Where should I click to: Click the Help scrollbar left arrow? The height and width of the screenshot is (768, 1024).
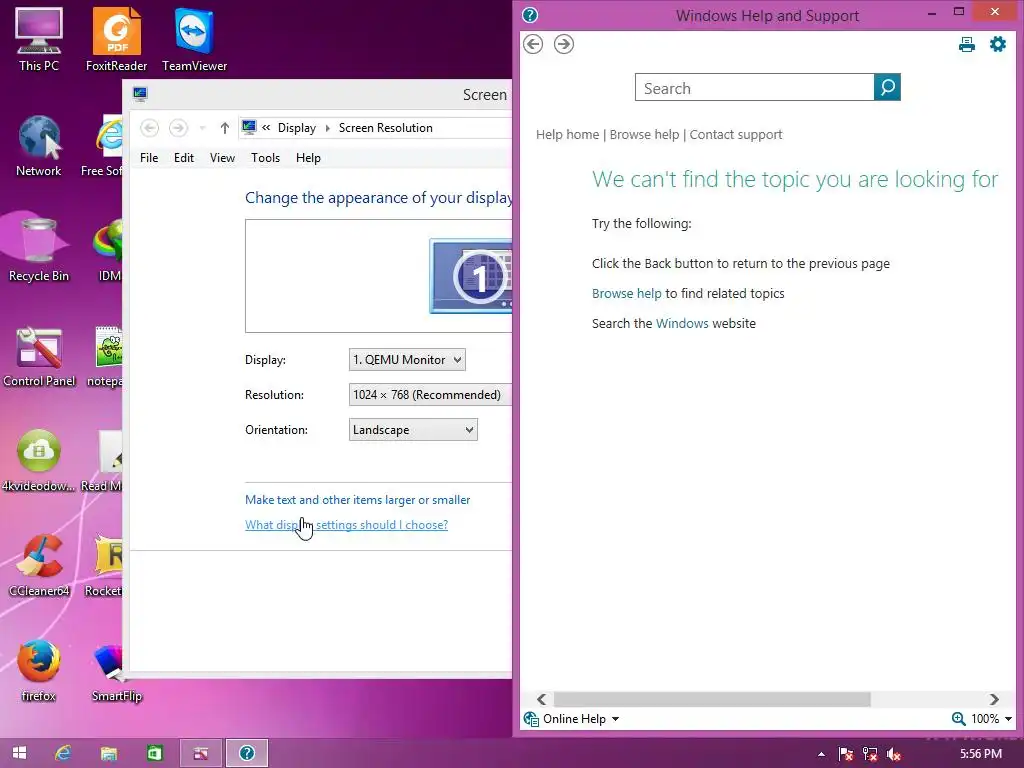(541, 699)
